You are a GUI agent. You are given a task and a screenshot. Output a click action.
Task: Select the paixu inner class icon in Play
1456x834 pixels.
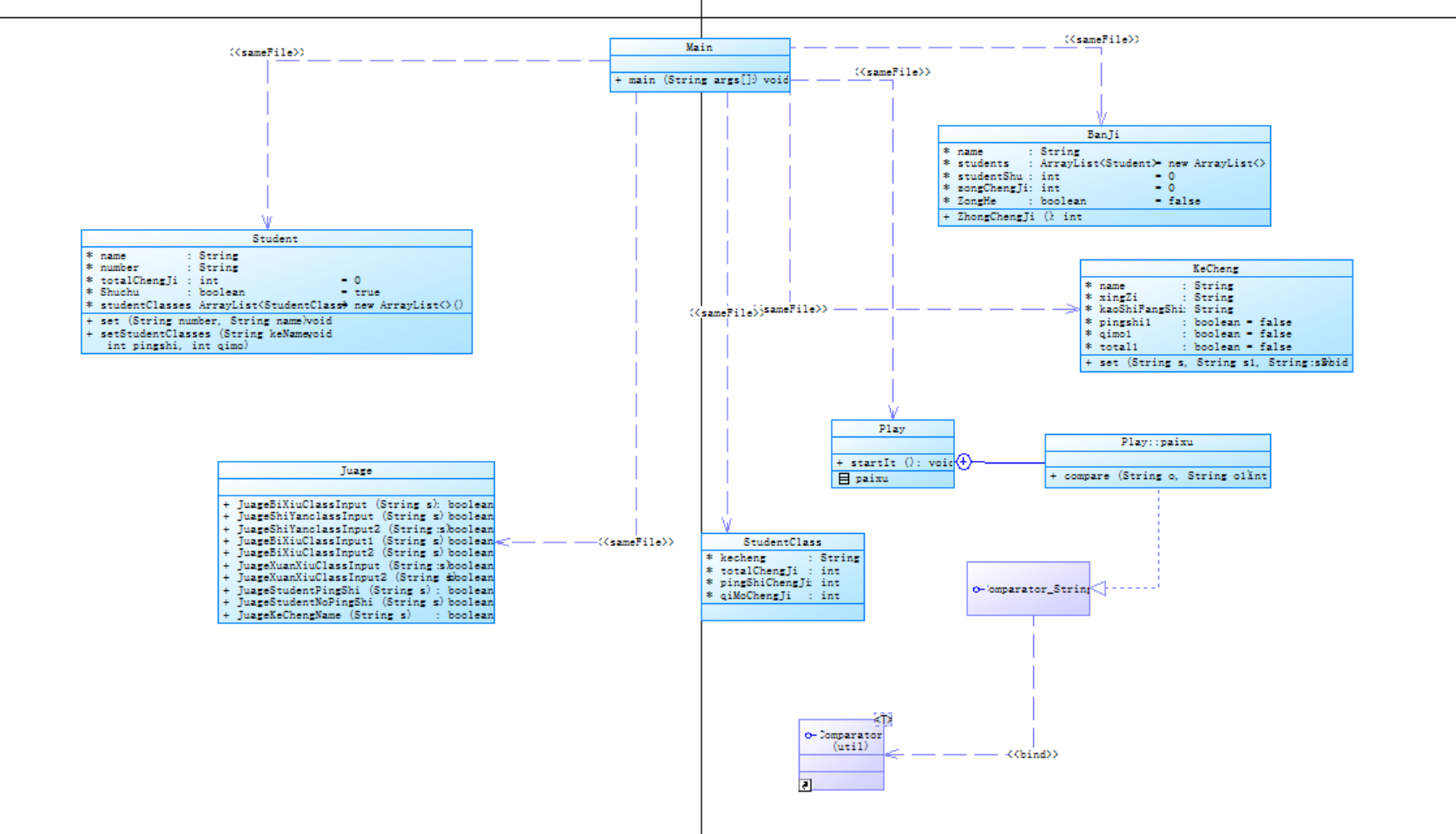(x=843, y=479)
